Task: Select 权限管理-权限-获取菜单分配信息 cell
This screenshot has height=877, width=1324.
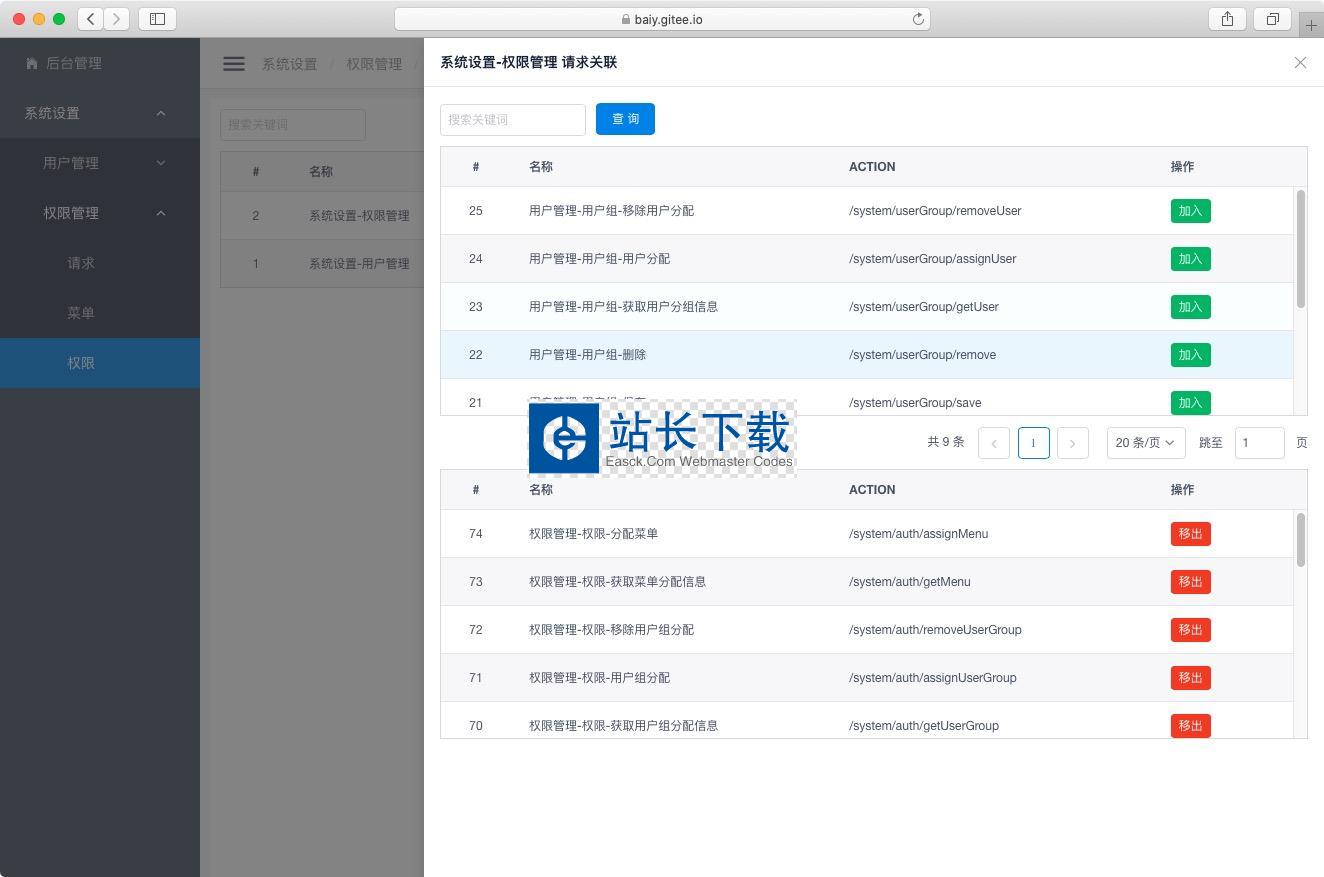Action: point(617,582)
